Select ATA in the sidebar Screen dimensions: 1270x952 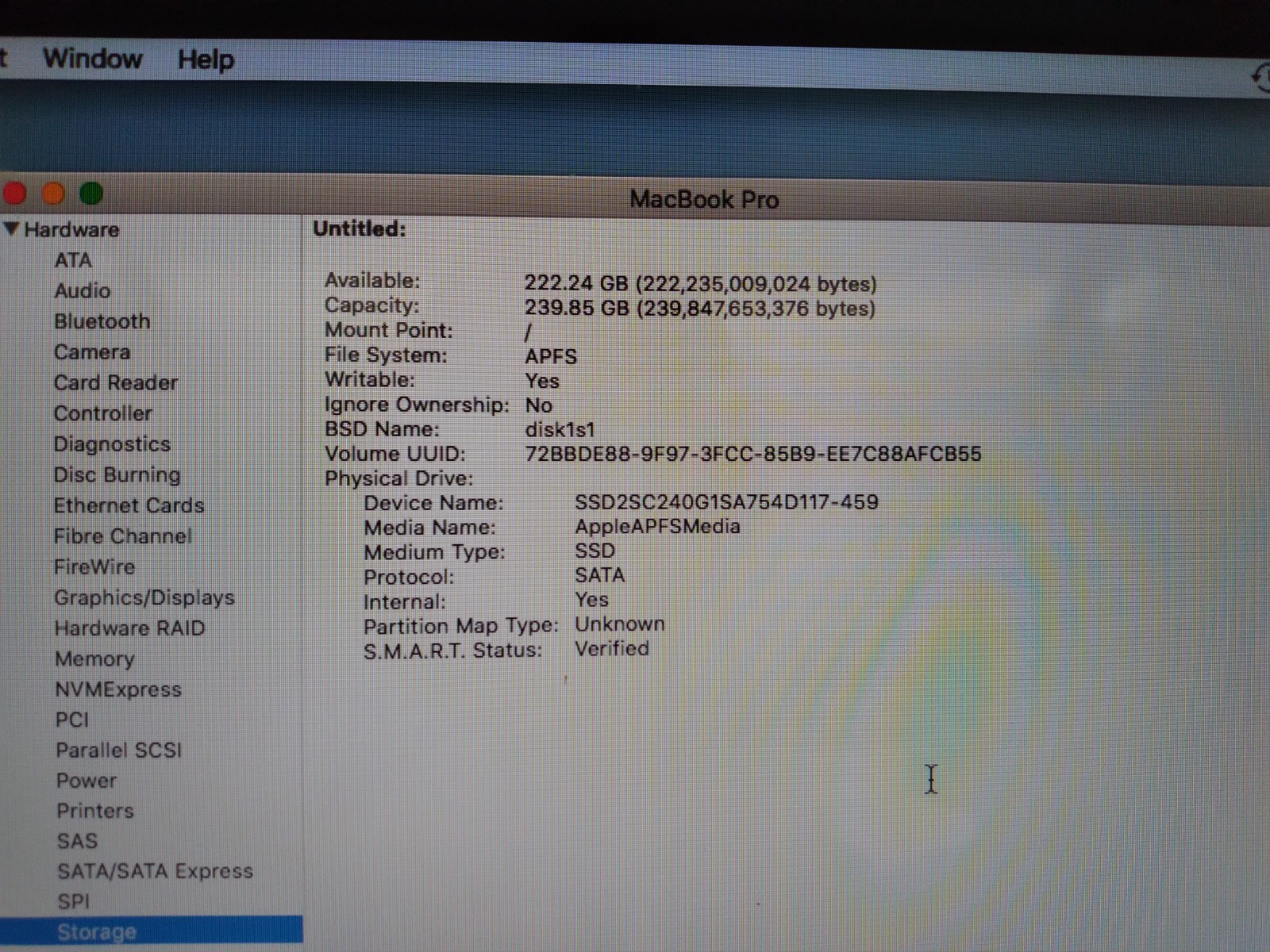(73, 260)
